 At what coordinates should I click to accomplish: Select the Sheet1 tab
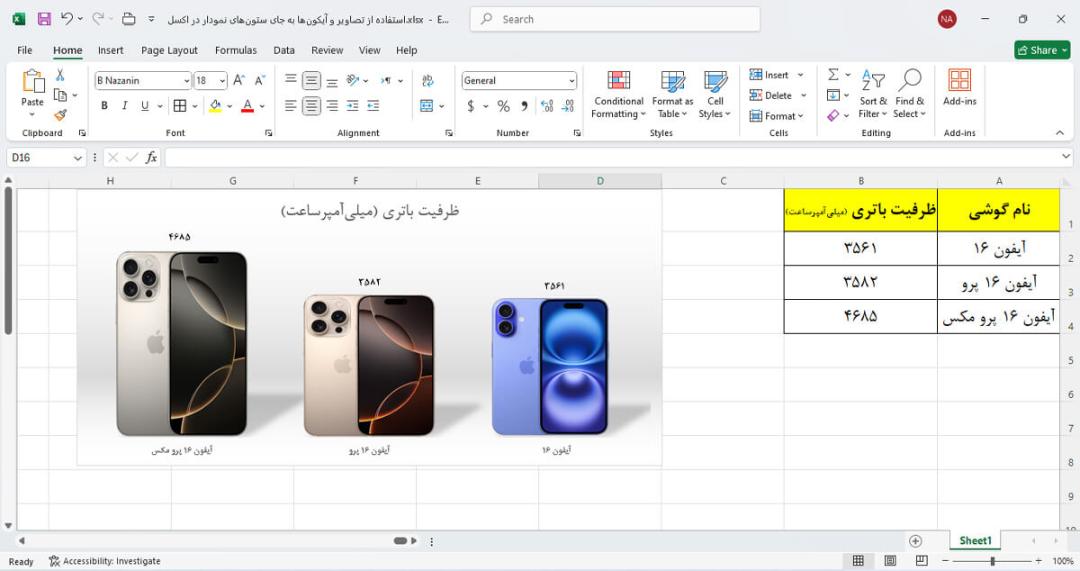tap(975, 541)
